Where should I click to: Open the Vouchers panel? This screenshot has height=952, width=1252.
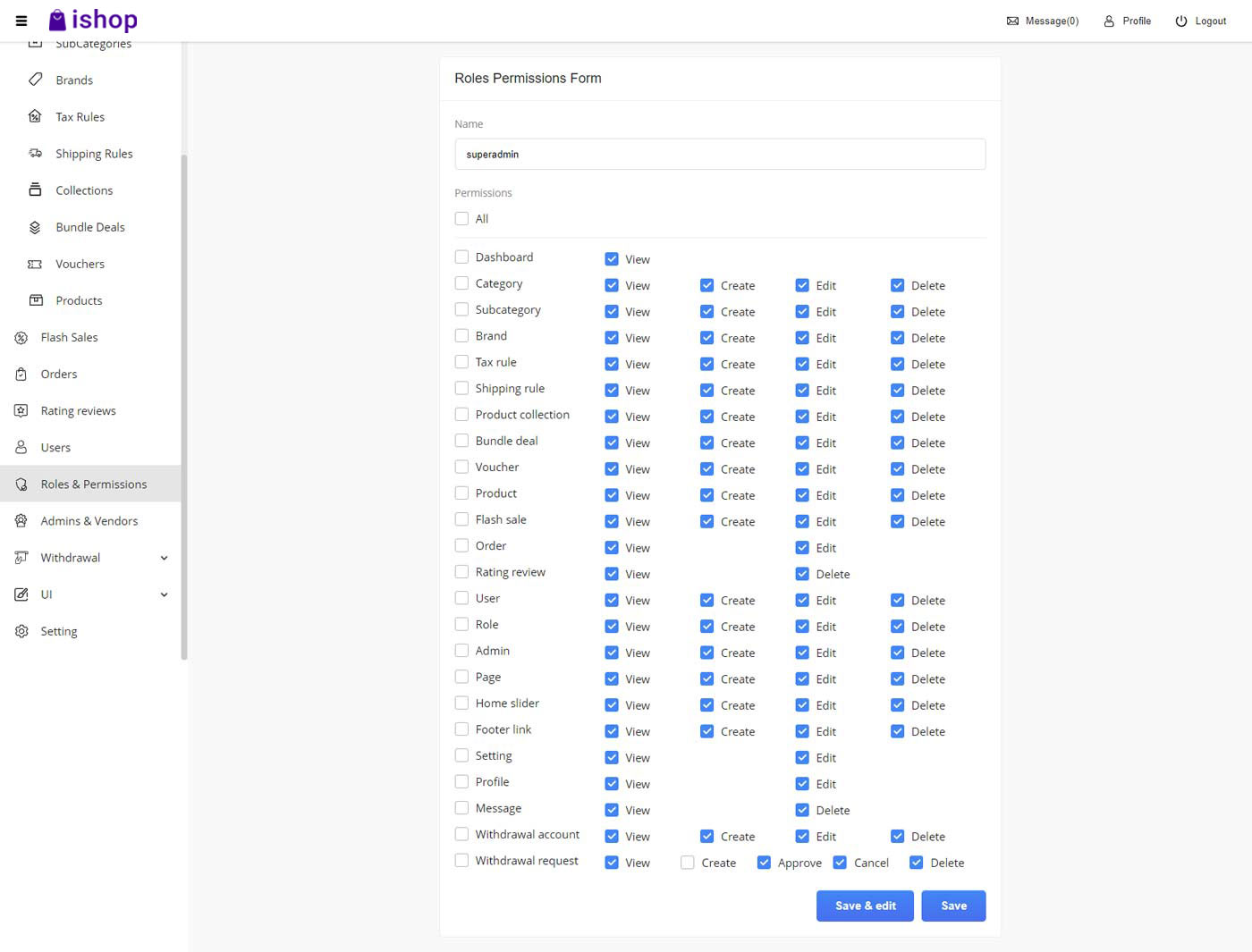(x=80, y=264)
